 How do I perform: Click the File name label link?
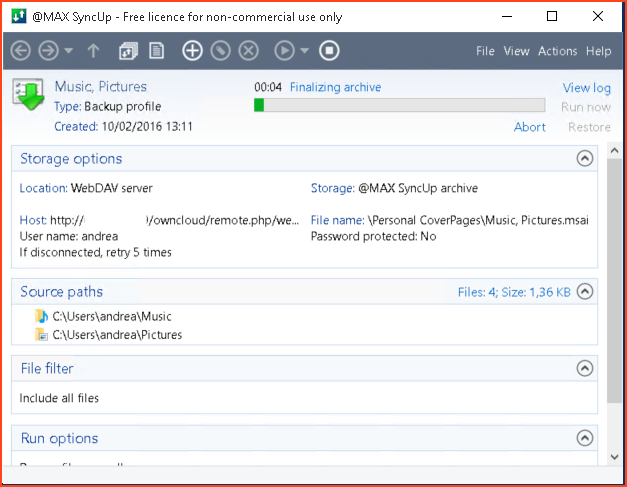[x=337, y=220]
